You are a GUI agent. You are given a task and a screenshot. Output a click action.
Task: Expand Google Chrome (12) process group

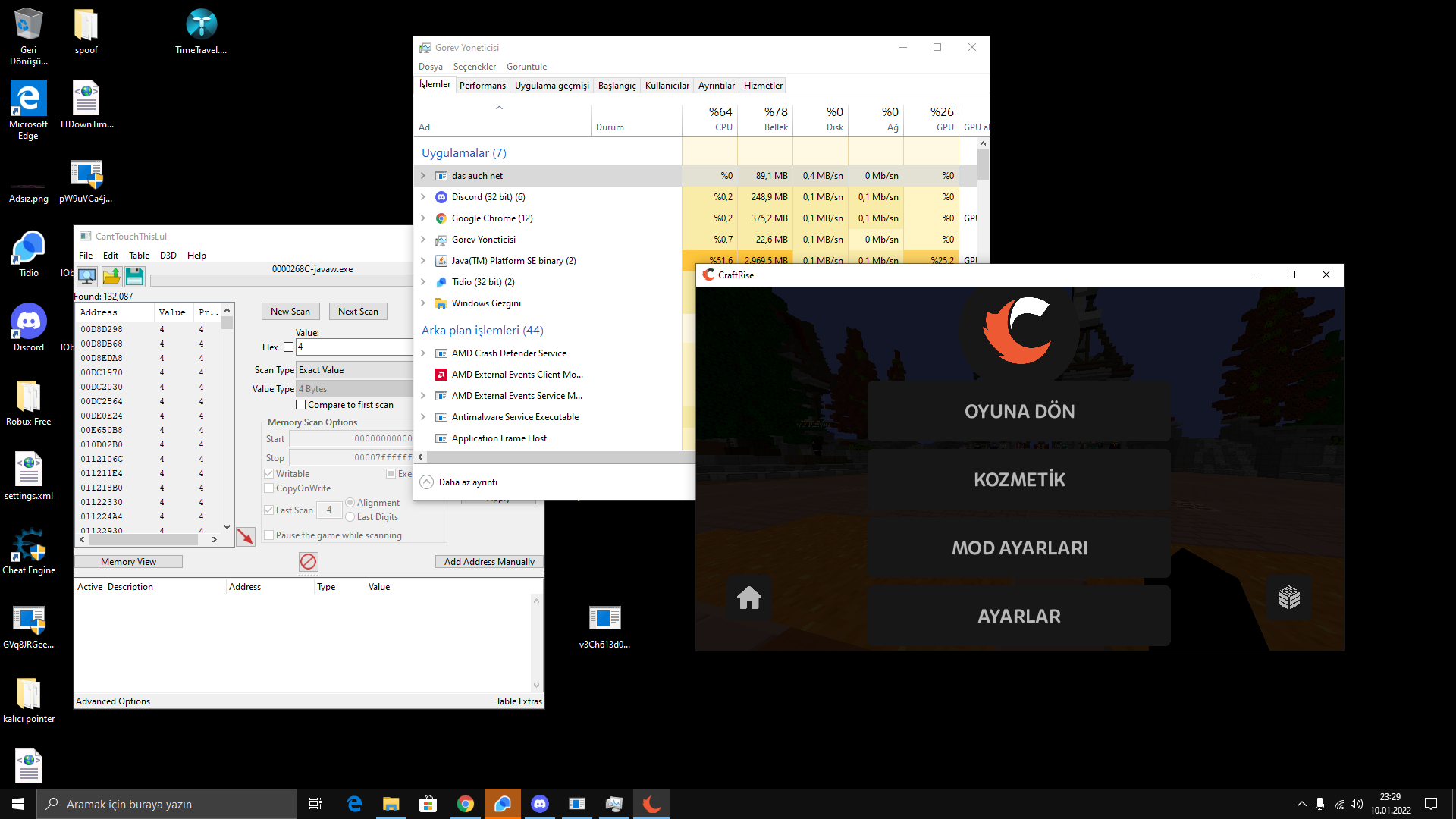(423, 218)
